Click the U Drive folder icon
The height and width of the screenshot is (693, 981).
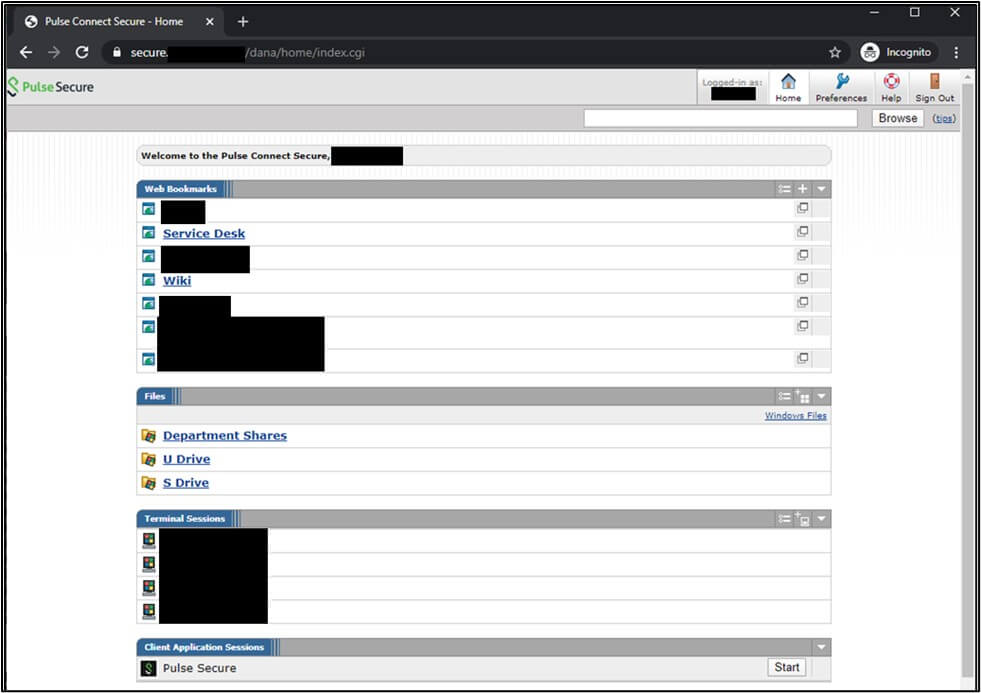(148, 459)
